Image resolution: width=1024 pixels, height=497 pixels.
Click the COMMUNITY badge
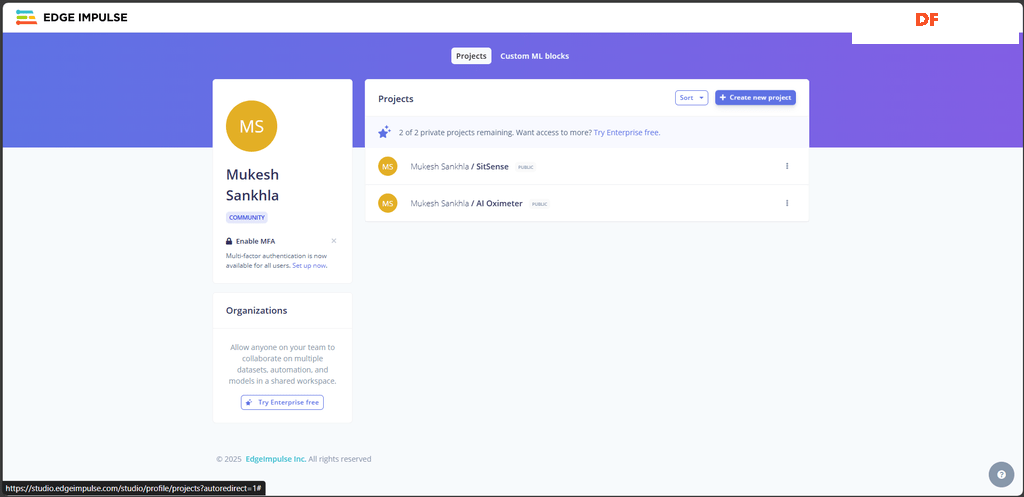pyautogui.click(x=247, y=217)
